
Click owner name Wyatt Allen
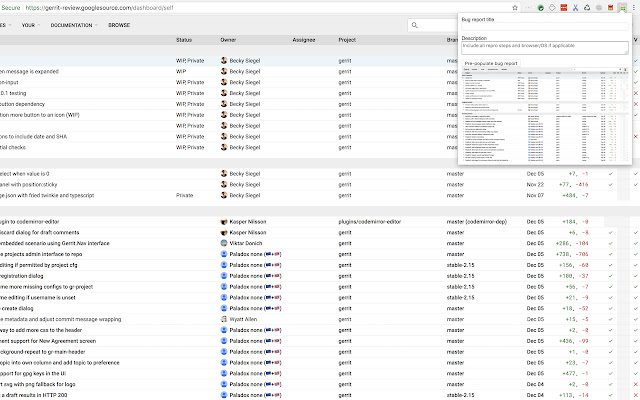click(243, 319)
